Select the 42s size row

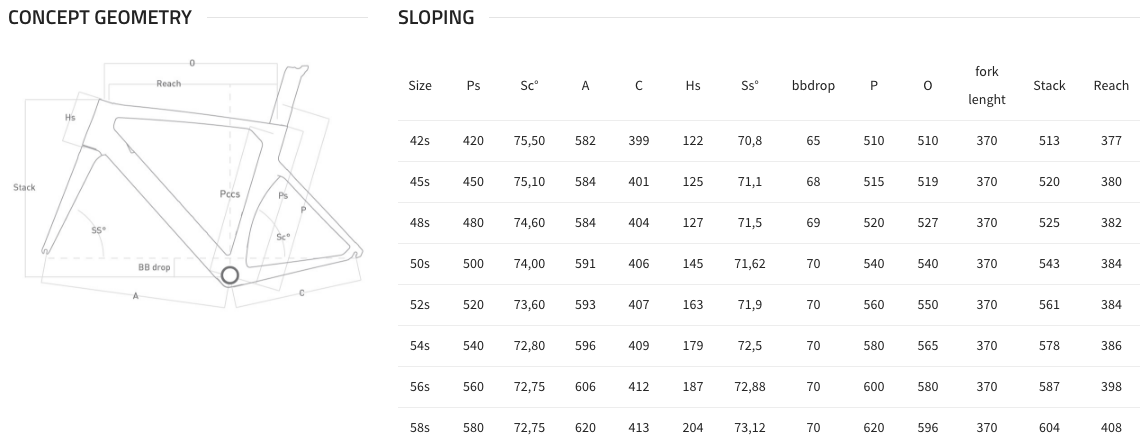tap(769, 141)
